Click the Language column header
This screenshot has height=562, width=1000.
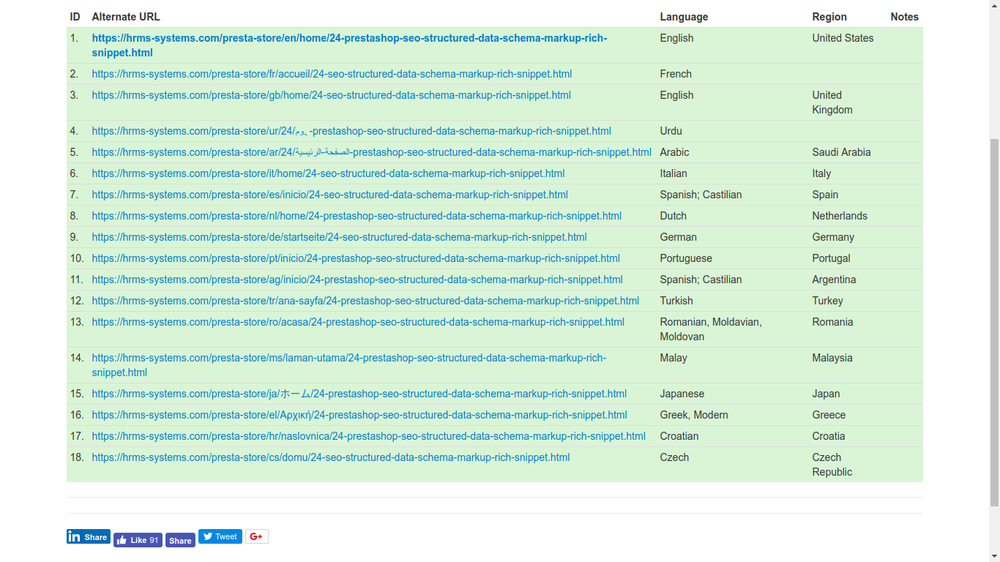[684, 17]
